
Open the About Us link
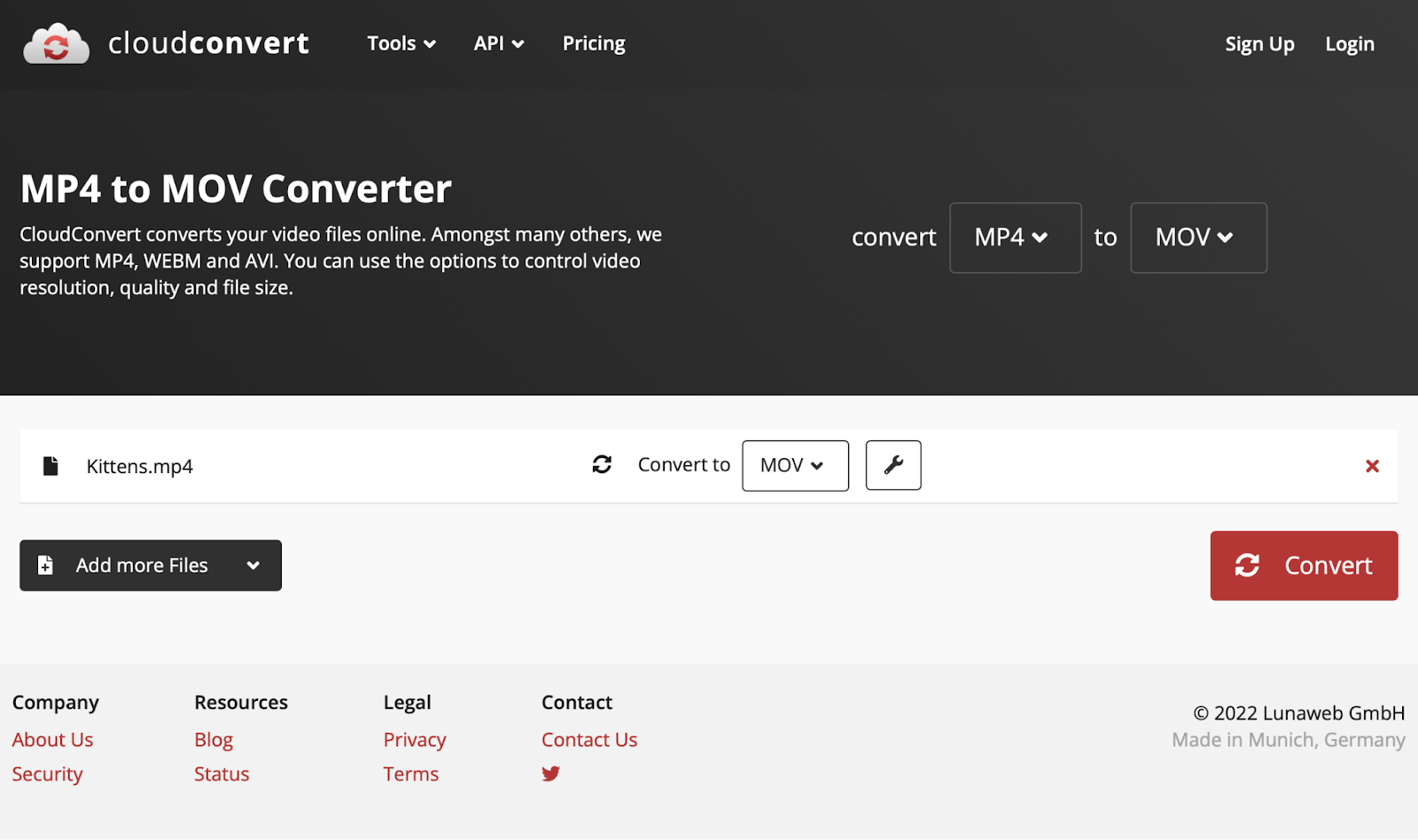pyautogui.click(x=52, y=739)
